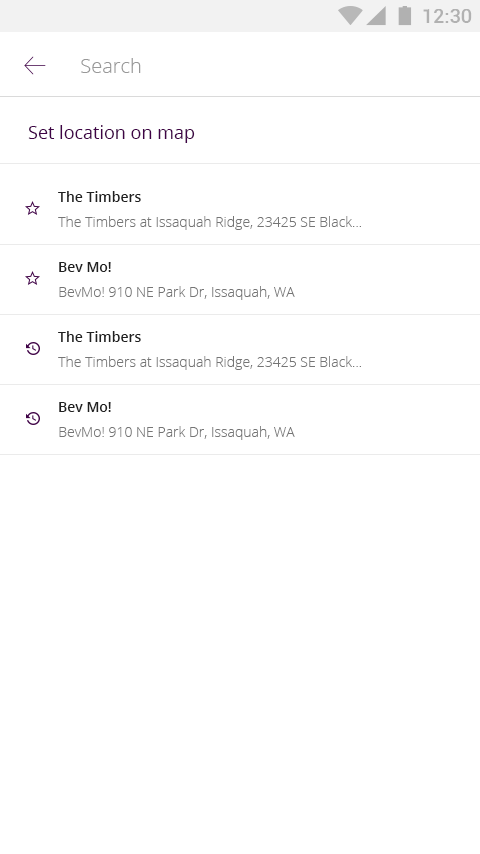Click recent Timbers at Issaquah Ridge address
Viewport: 480px width, 854px height.
coord(210,362)
